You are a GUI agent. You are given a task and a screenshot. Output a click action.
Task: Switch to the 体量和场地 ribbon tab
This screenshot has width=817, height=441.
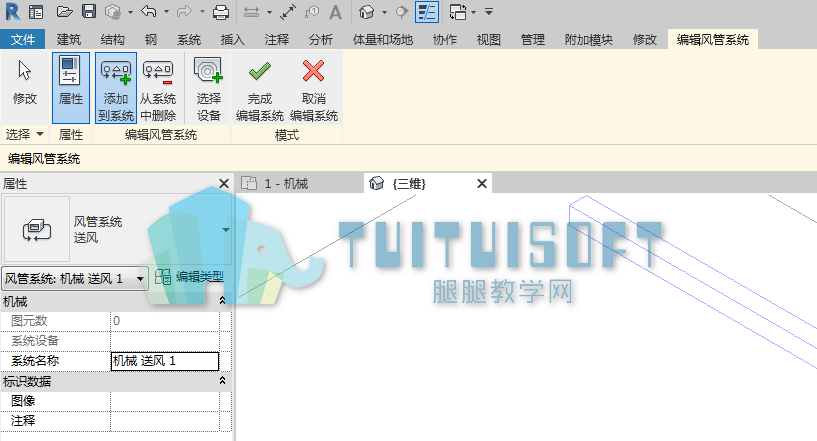click(382, 40)
